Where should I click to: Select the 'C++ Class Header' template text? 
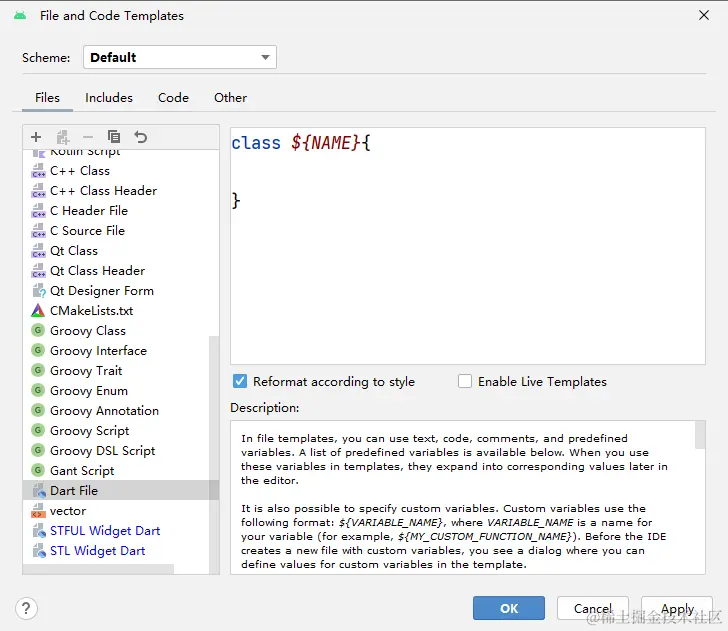pyautogui.click(x=104, y=191)
